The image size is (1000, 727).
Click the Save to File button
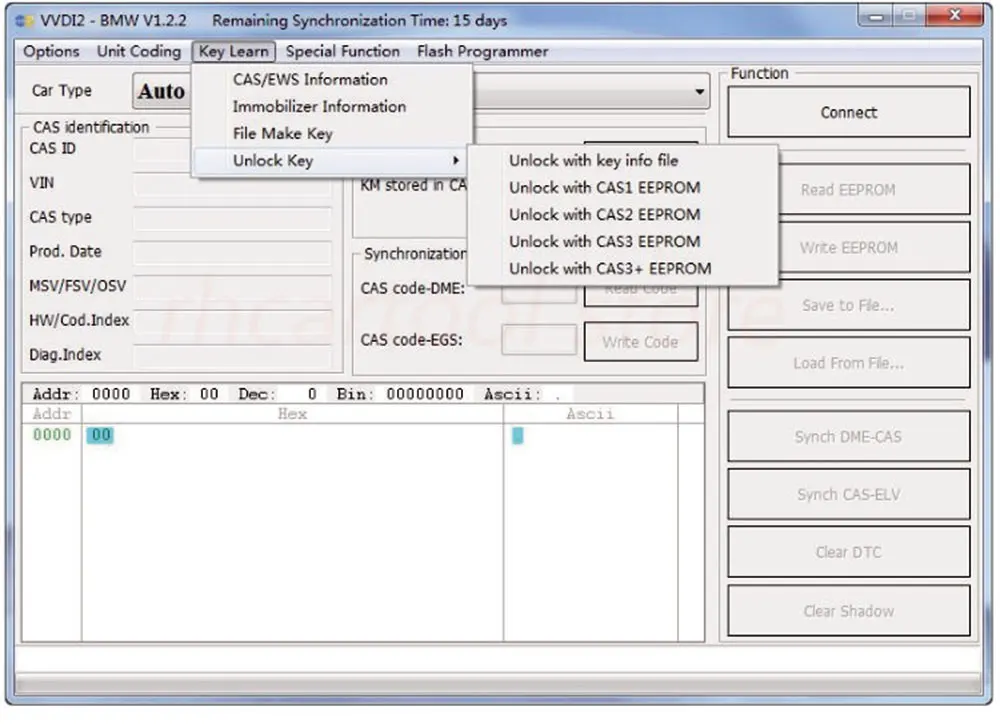click(848, 305)
